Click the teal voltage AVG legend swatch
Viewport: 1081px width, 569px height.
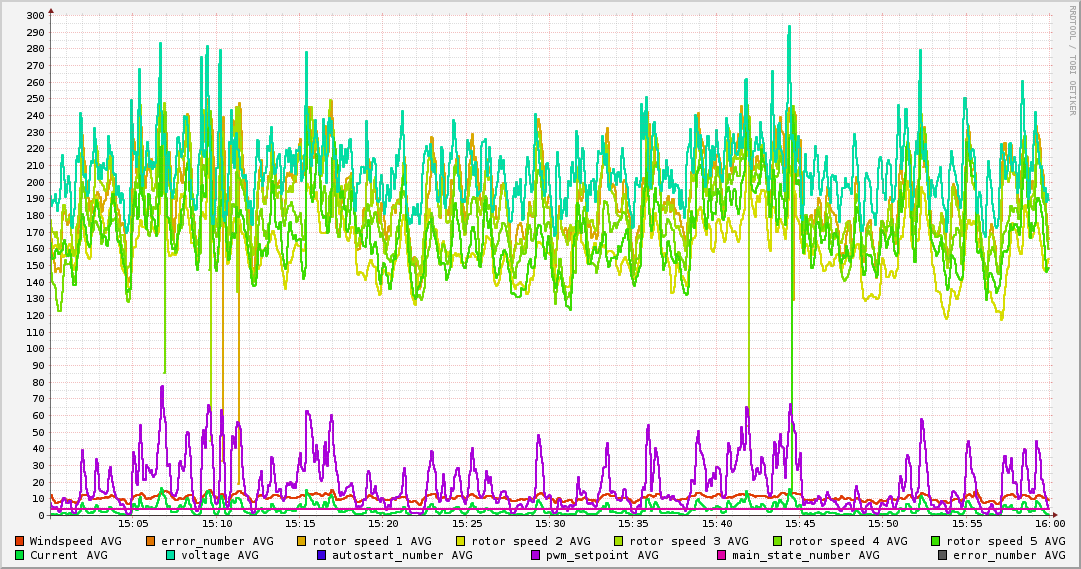[x=170, y=555]
